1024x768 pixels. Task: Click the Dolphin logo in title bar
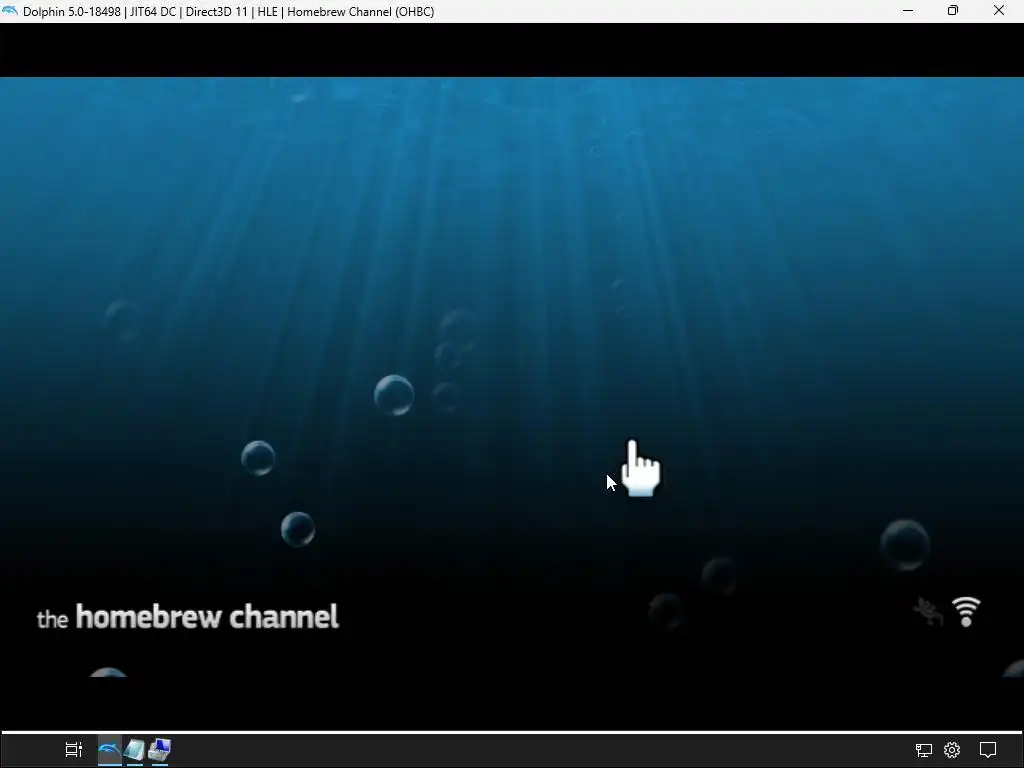click(x=10, y=11)
